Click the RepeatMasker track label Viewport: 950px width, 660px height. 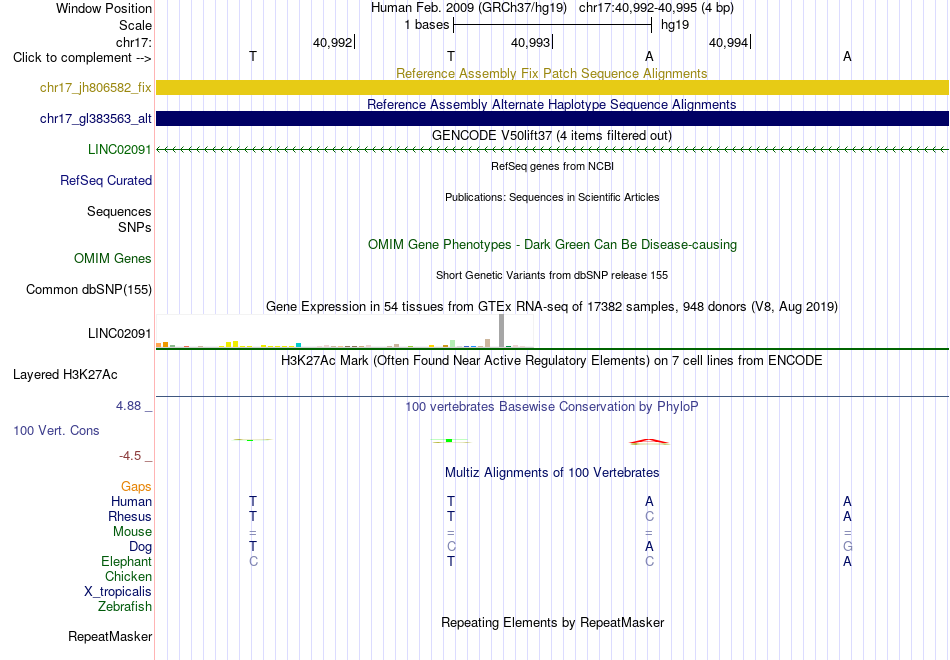point(110,637)
